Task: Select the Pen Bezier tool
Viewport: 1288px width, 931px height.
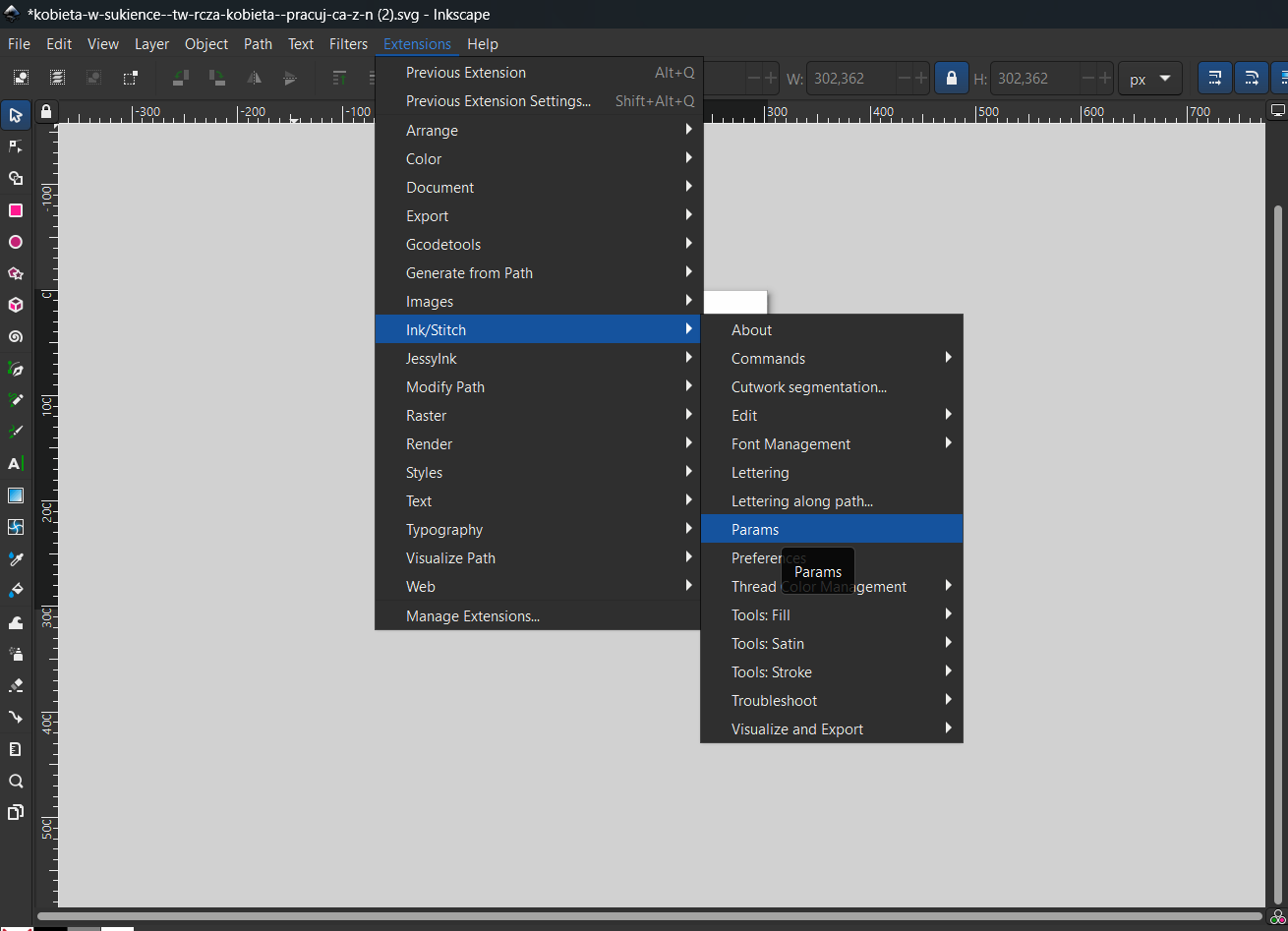Action: [x=16, y=369]
